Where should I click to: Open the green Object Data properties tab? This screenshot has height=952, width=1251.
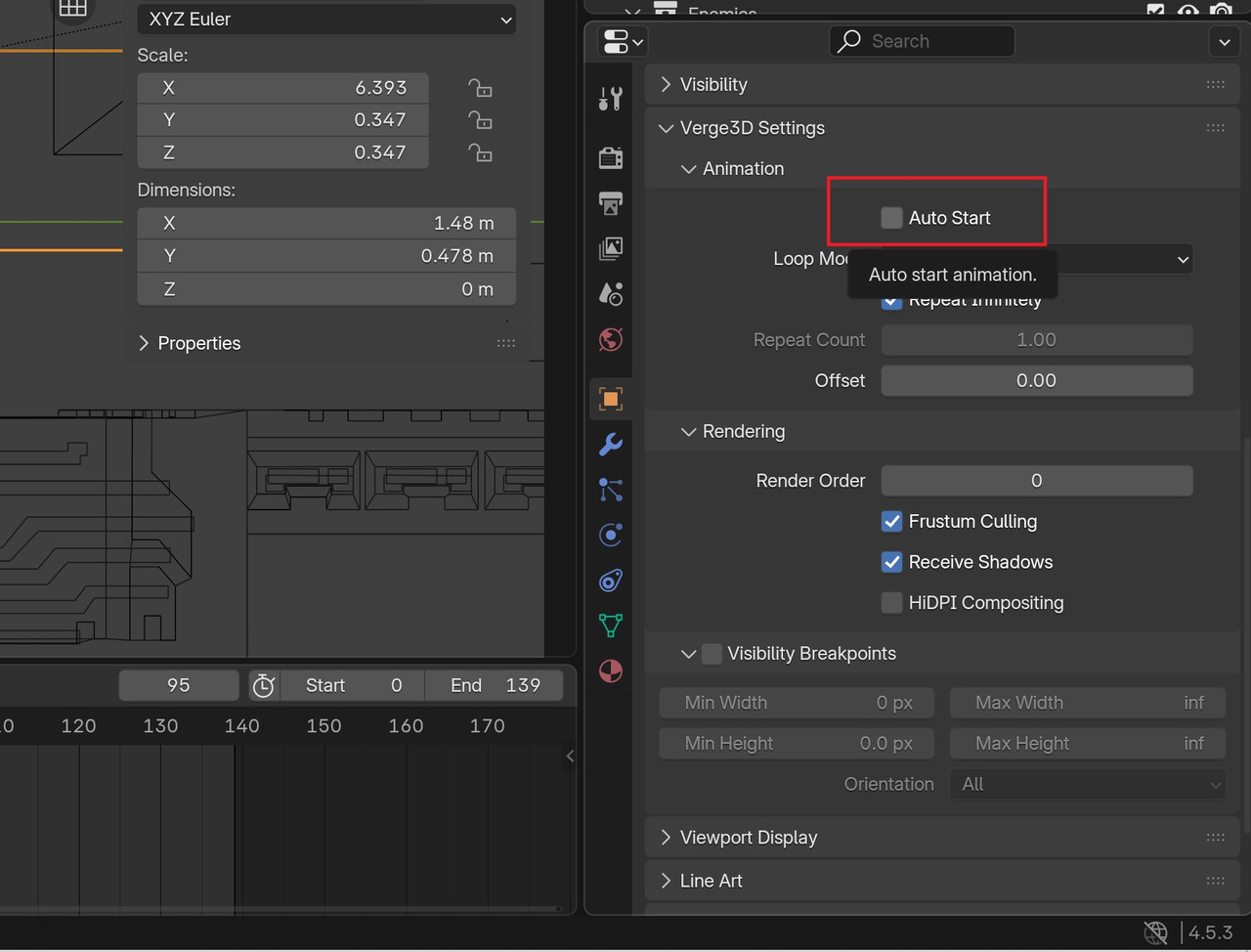[610, 626]
